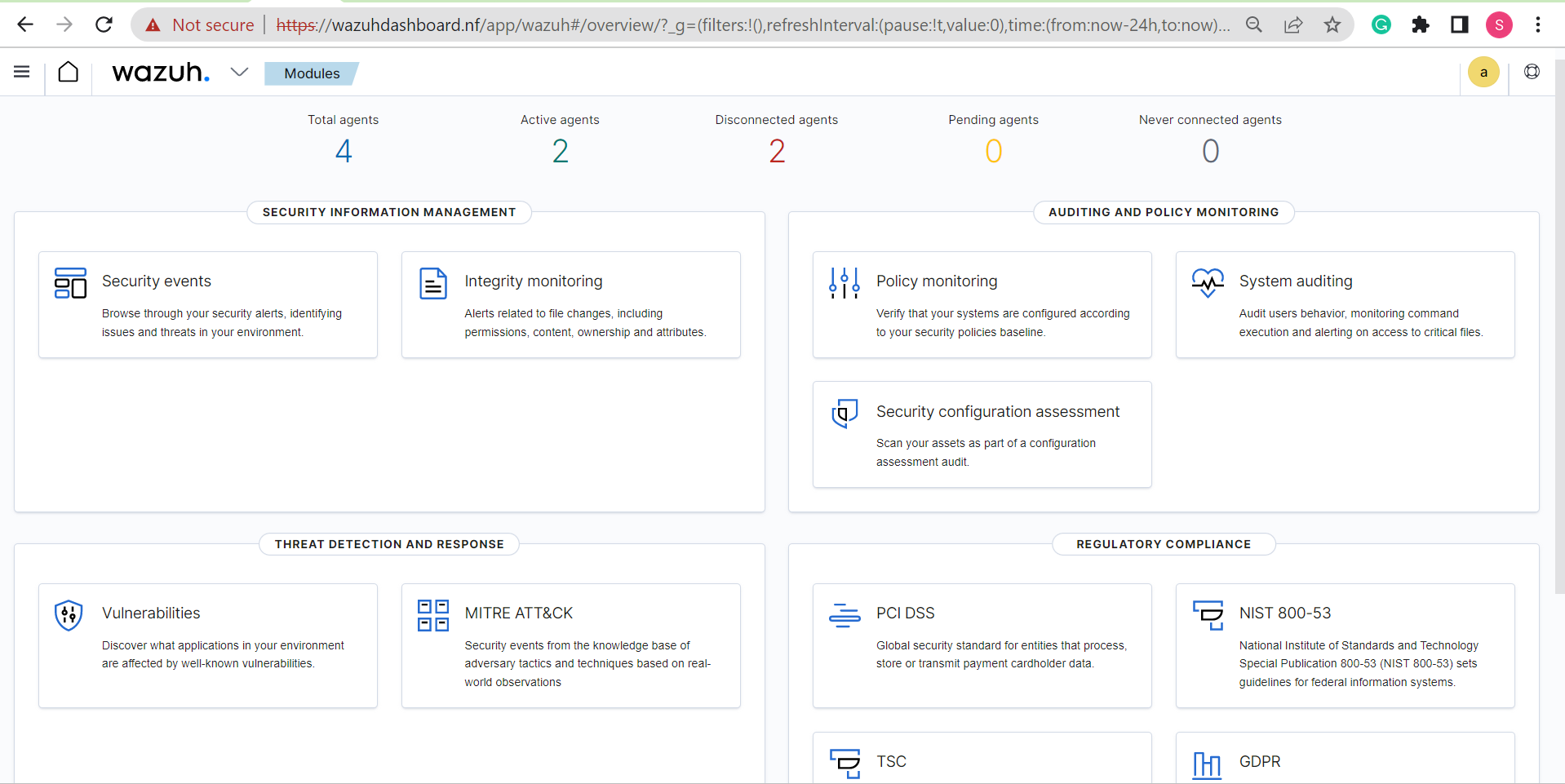Click the MITRE ATT&CK grid icon
Viewport: 1565px width, 784px height.
[x=433, y=615]
